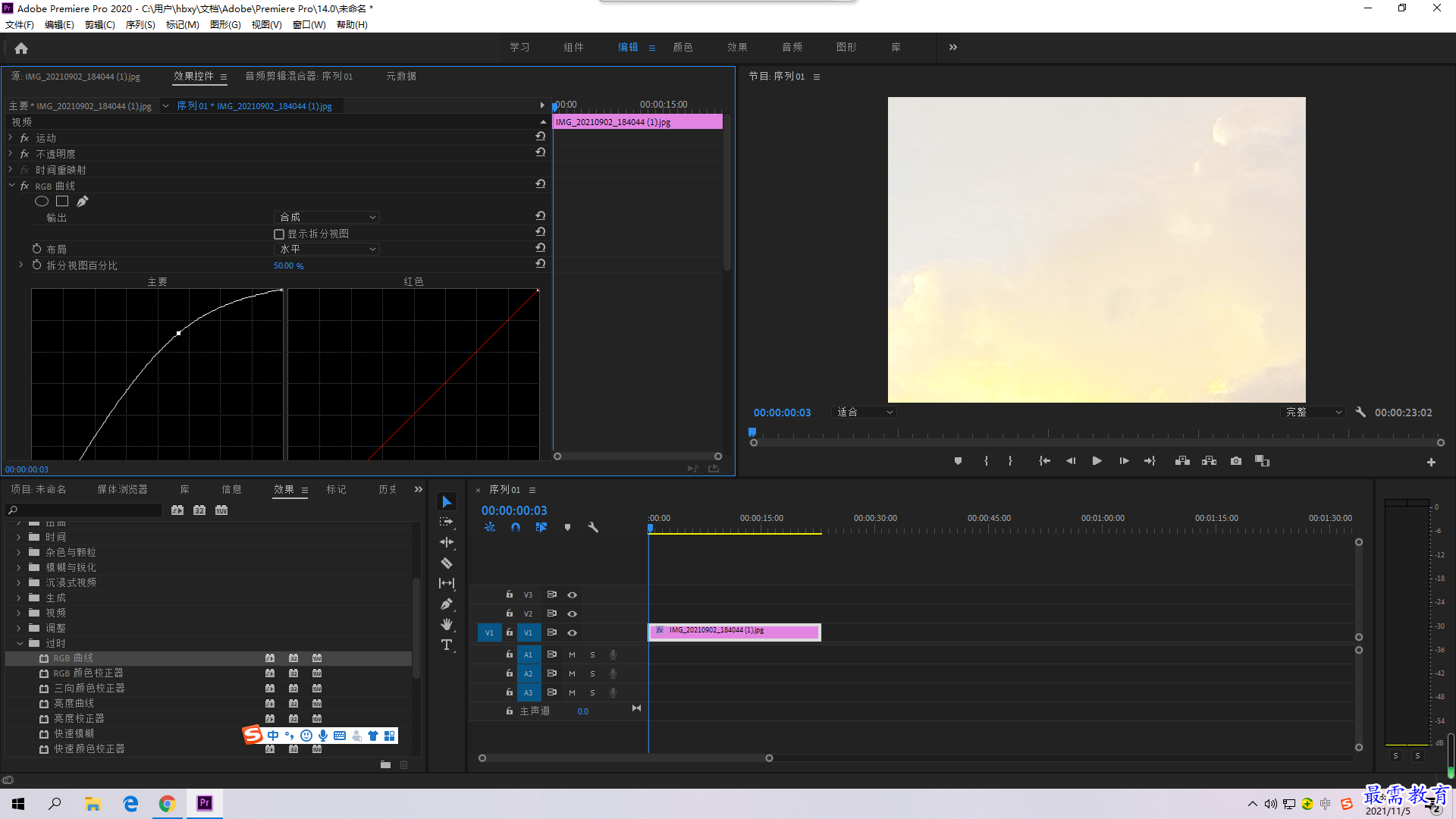Screen dimensions: 1456x819
Task: Create ellipse mask for RGB curves
Action: pos(42,201)
